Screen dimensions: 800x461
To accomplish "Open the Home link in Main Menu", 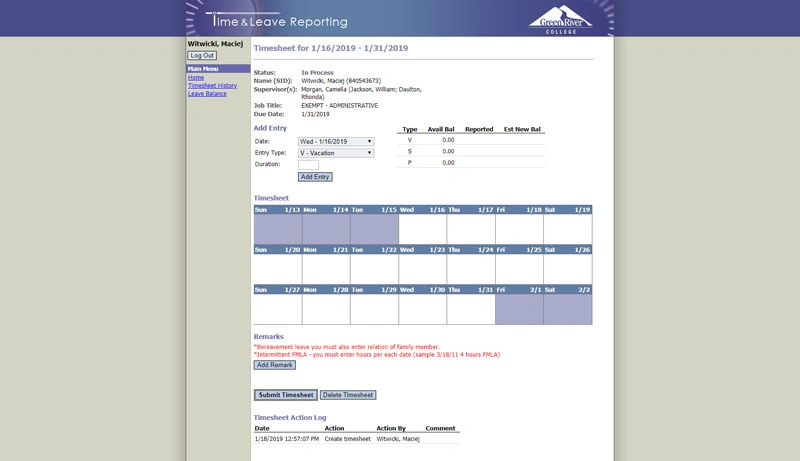I will 196,78.
